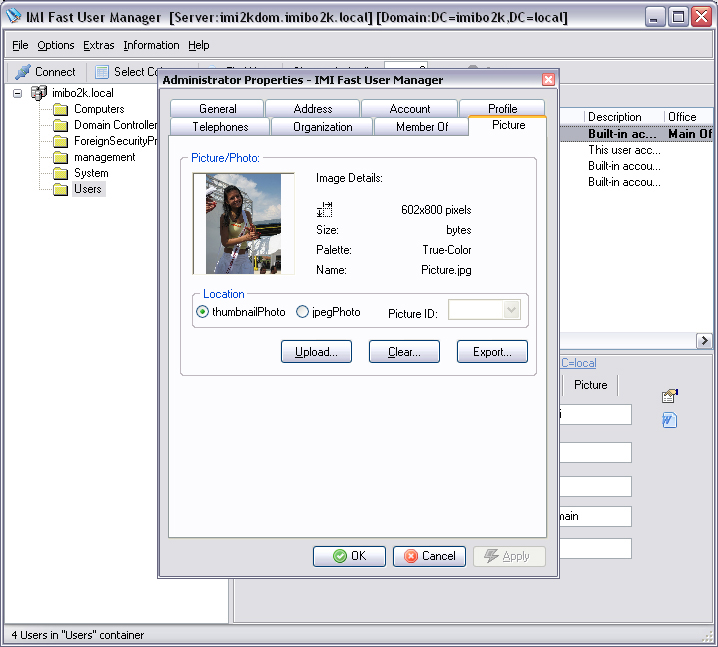
Task: Click the ForeignSecurityPrincipals folder icon
Action: click(x=60, y=141)
